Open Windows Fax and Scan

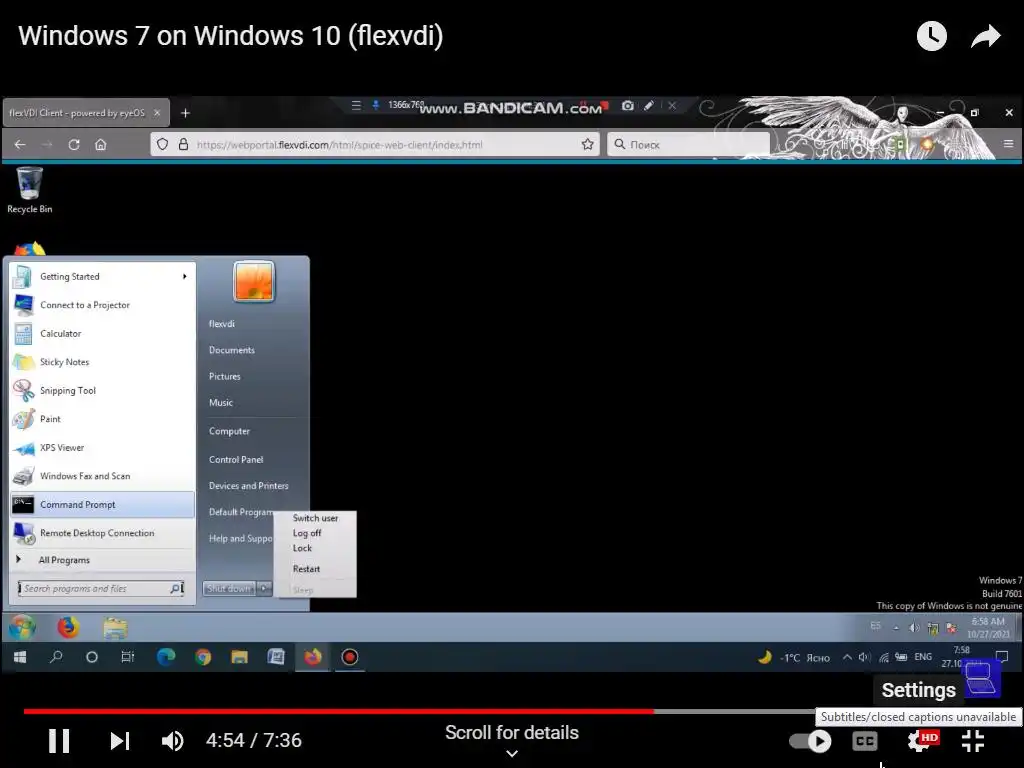103,476
